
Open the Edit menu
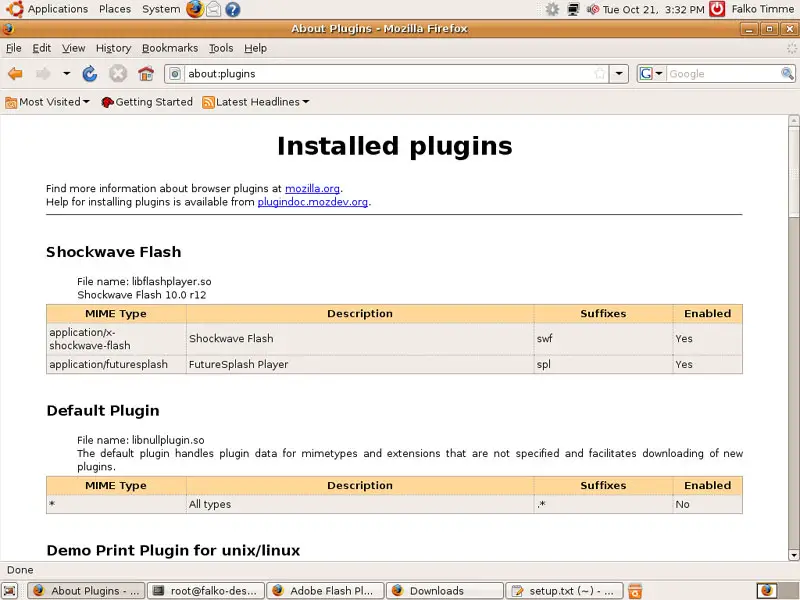click(41, 48)
